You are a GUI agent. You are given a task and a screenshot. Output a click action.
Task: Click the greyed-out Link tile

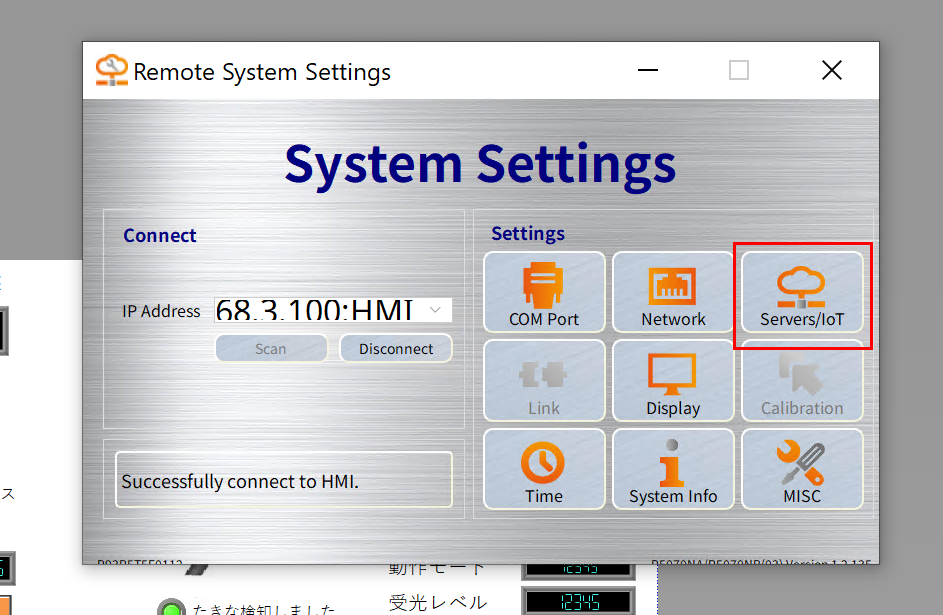point(544,381)
